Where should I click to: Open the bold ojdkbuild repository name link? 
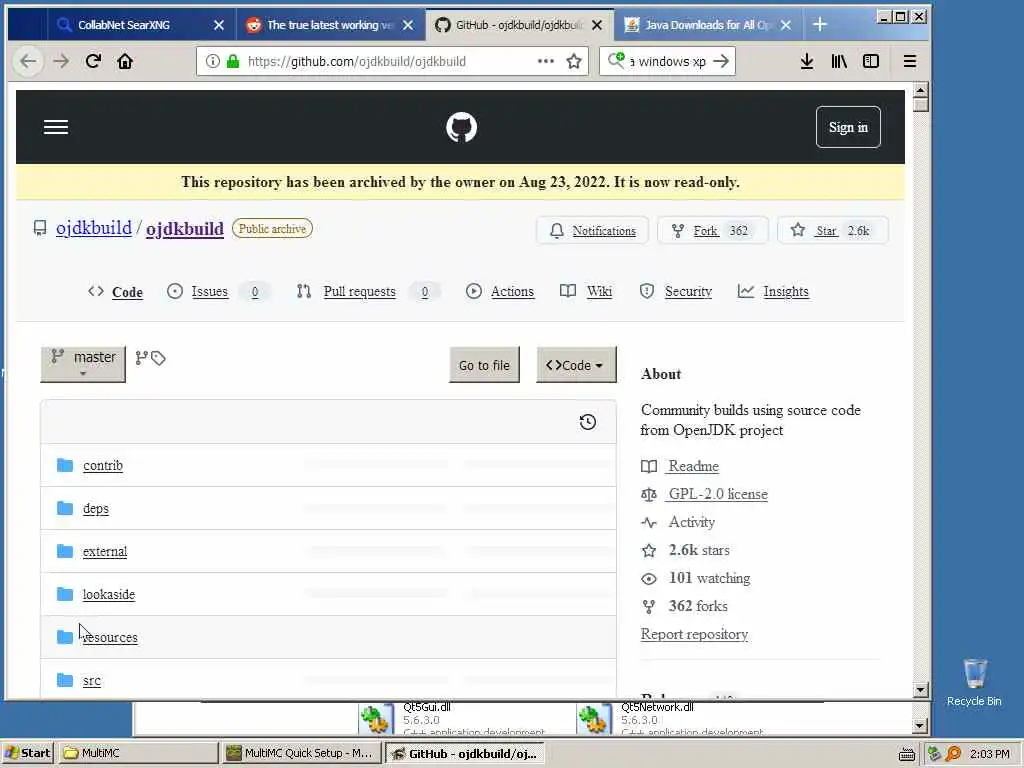pyautogui.click(x=185, y=229)
